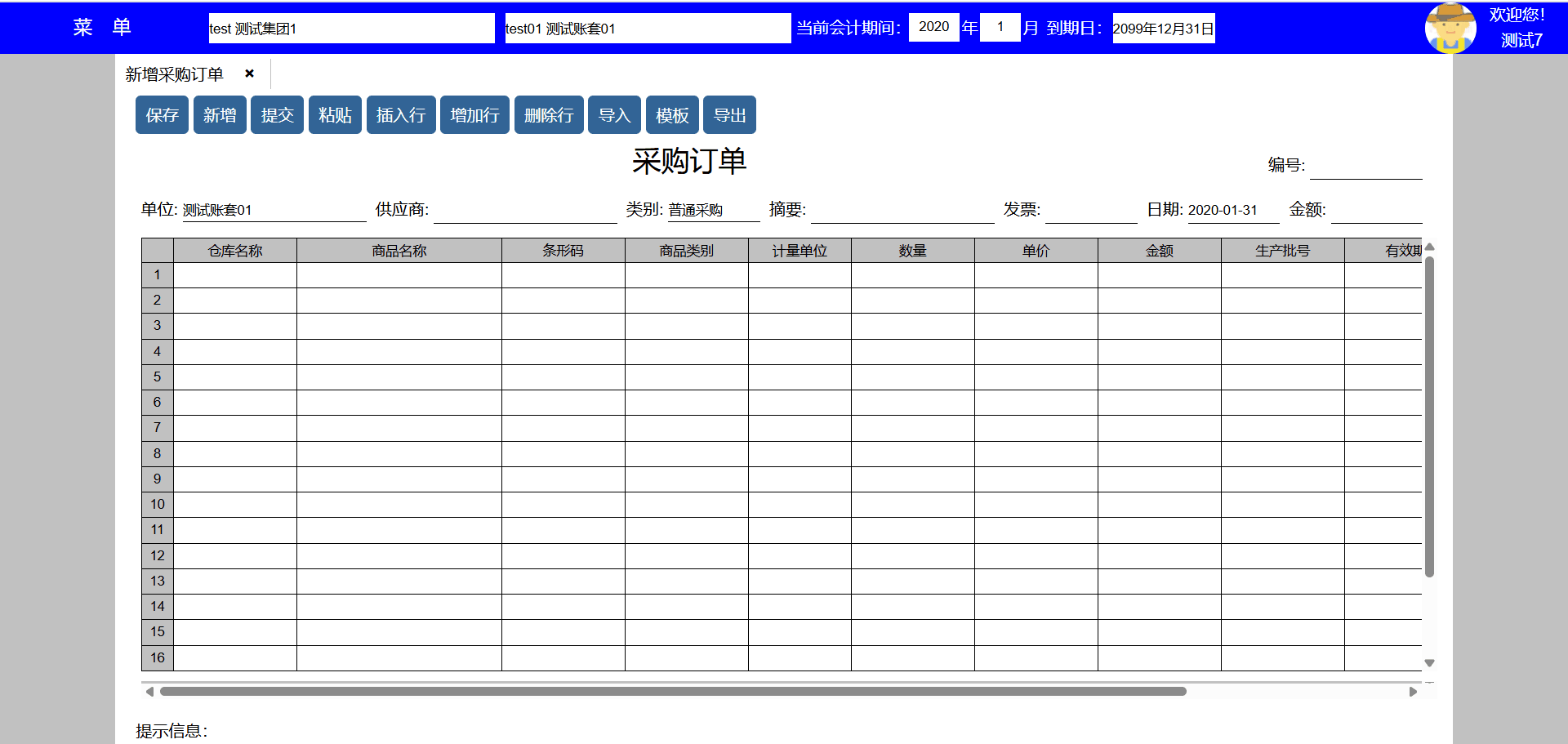Click the down arrow of table scrollbar
1568x744 pixels.
[1429, 663]
